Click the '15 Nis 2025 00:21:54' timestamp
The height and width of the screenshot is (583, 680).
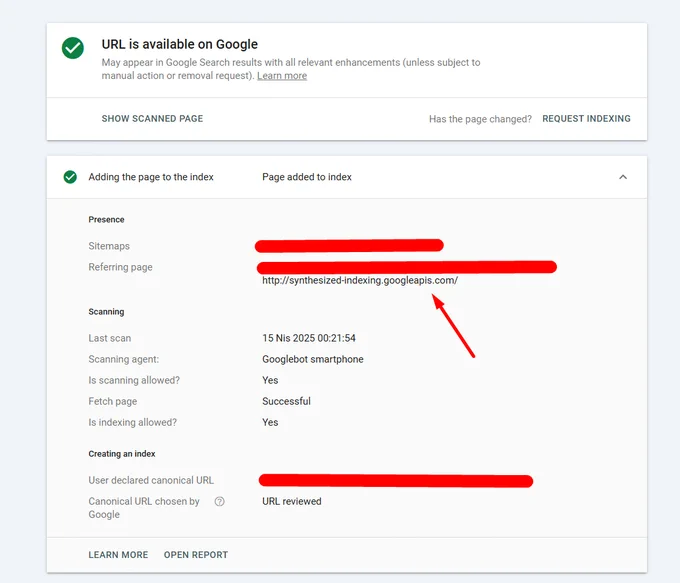pos(309,338)
